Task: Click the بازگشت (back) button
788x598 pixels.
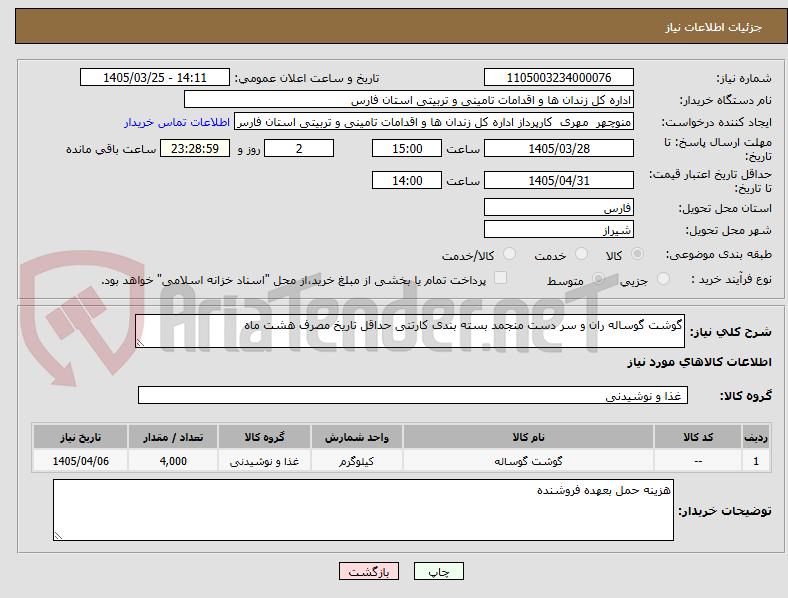Action: 369,571
